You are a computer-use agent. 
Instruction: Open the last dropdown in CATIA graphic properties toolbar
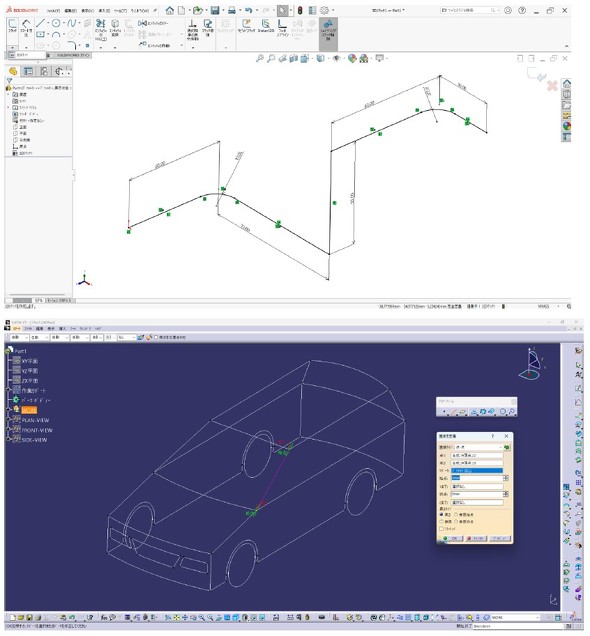coord(127,337)
